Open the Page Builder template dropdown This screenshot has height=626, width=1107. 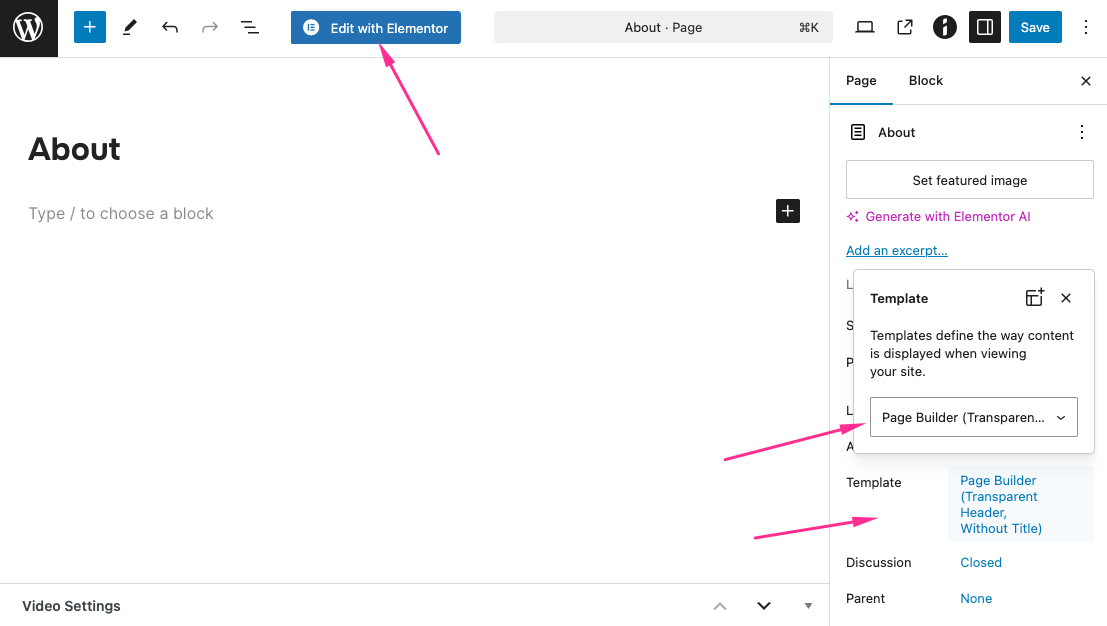973,417
